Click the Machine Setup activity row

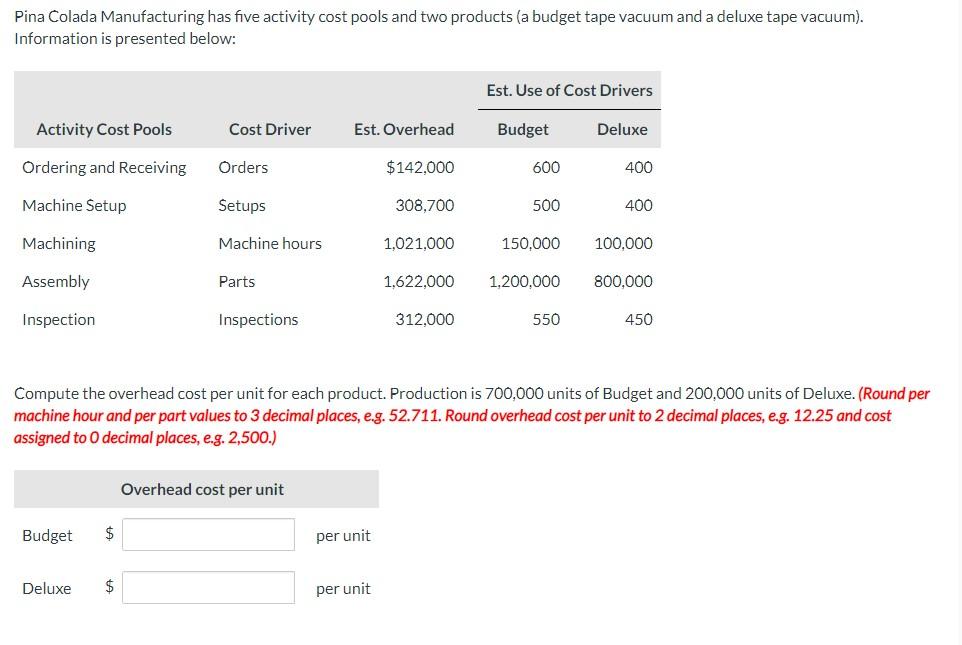pyautogui.click(x=74, y=205)
